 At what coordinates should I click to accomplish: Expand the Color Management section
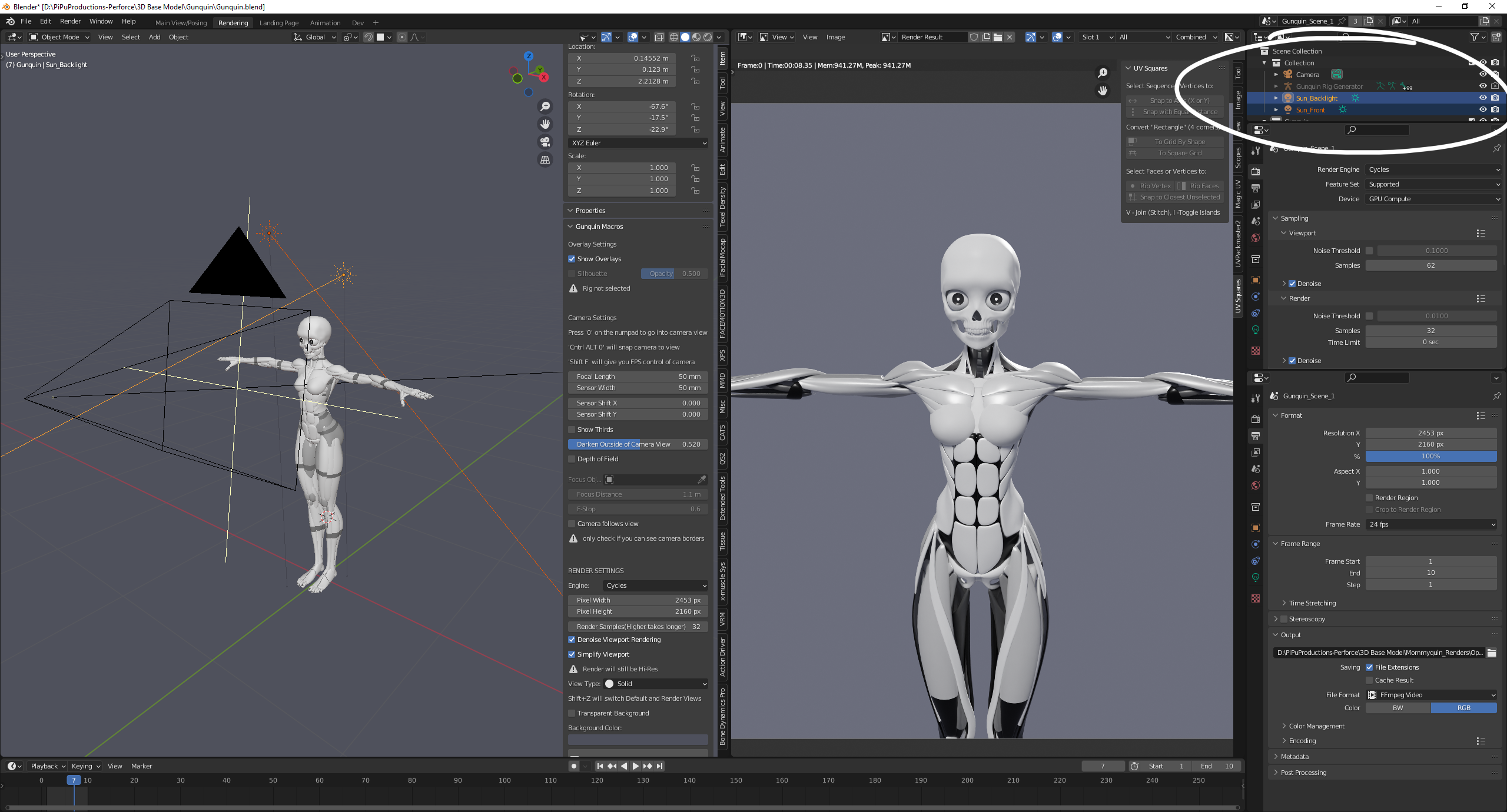pos(1316,726)
